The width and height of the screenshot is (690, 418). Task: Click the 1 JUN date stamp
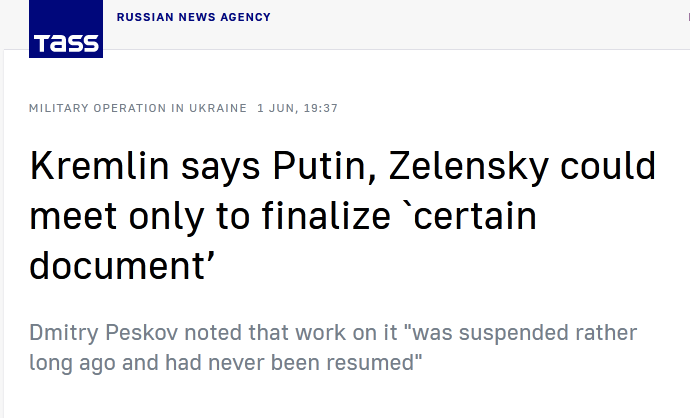[277, 108]
